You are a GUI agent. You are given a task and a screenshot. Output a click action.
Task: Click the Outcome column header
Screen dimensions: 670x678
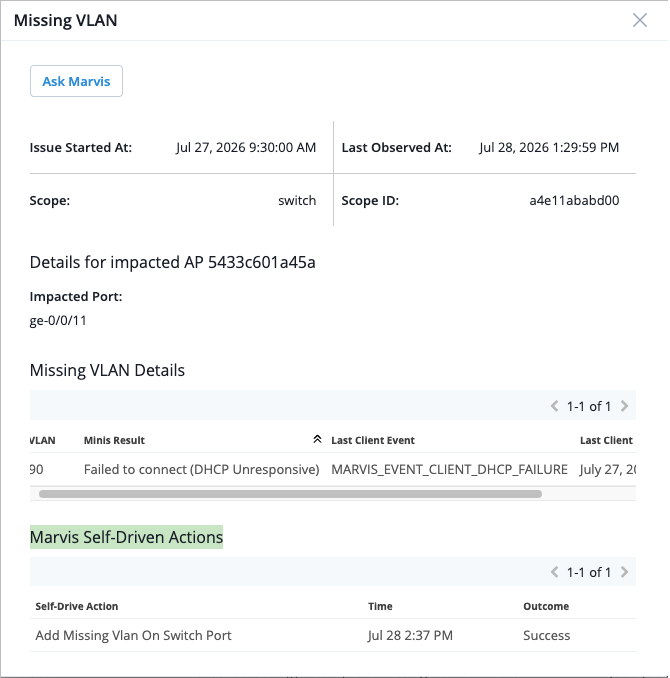pyautogui.click(x=546, y=606)
